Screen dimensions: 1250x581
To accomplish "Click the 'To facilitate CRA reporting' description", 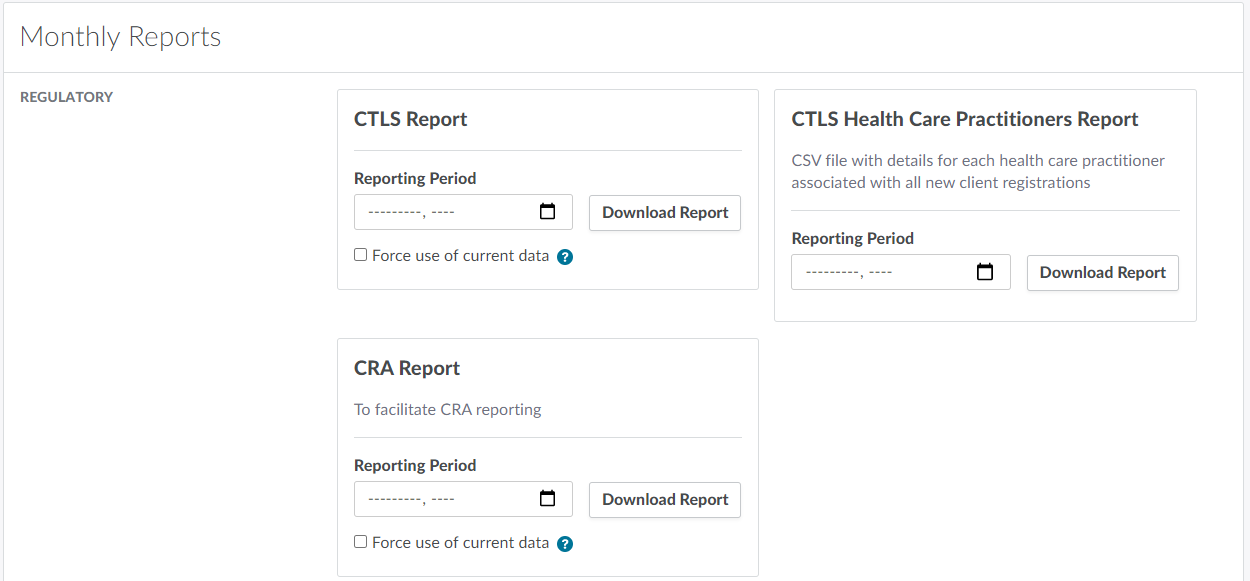I will pos(448,409).
